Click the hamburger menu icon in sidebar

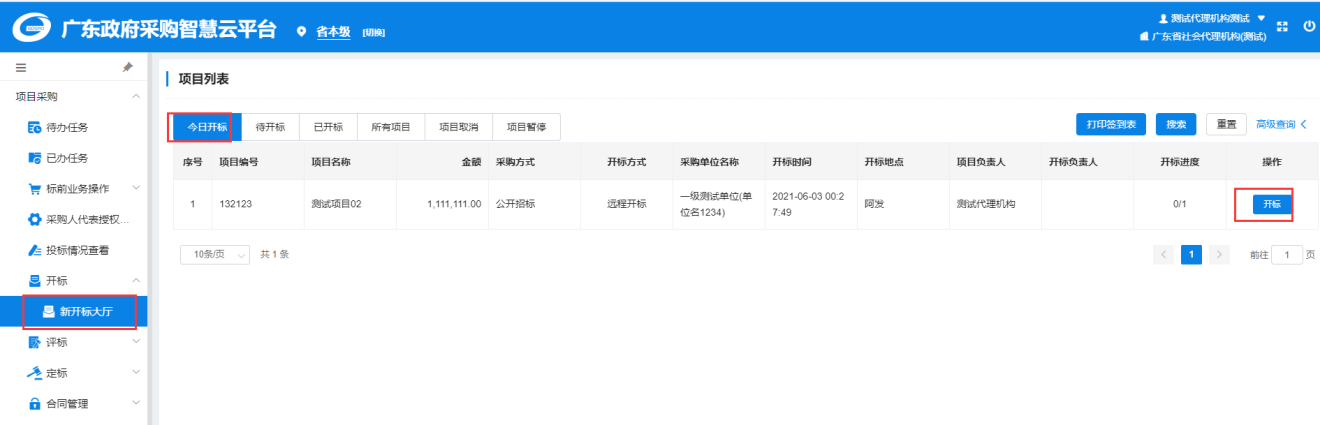coord(21,67)
